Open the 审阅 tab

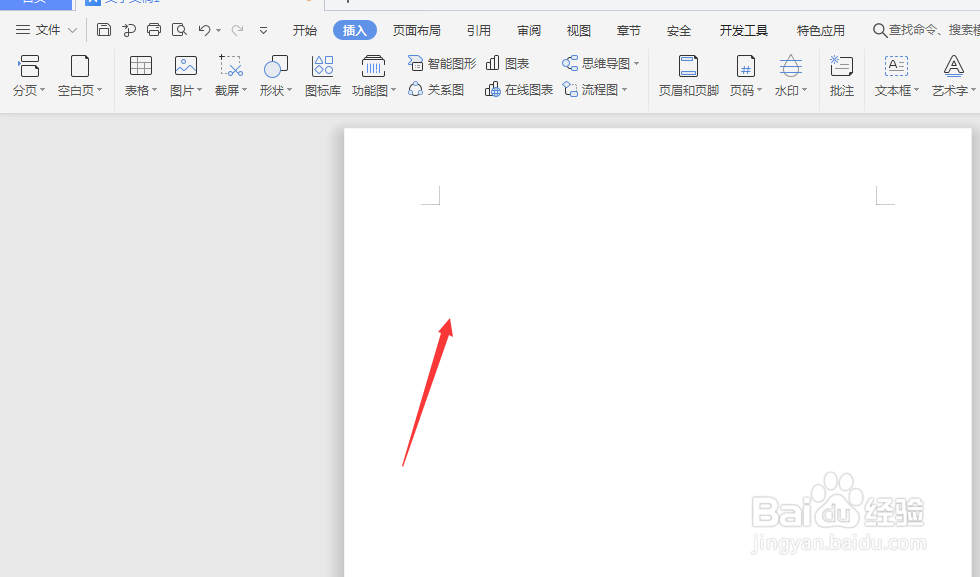pyautogui.click(x=529, y=30)
